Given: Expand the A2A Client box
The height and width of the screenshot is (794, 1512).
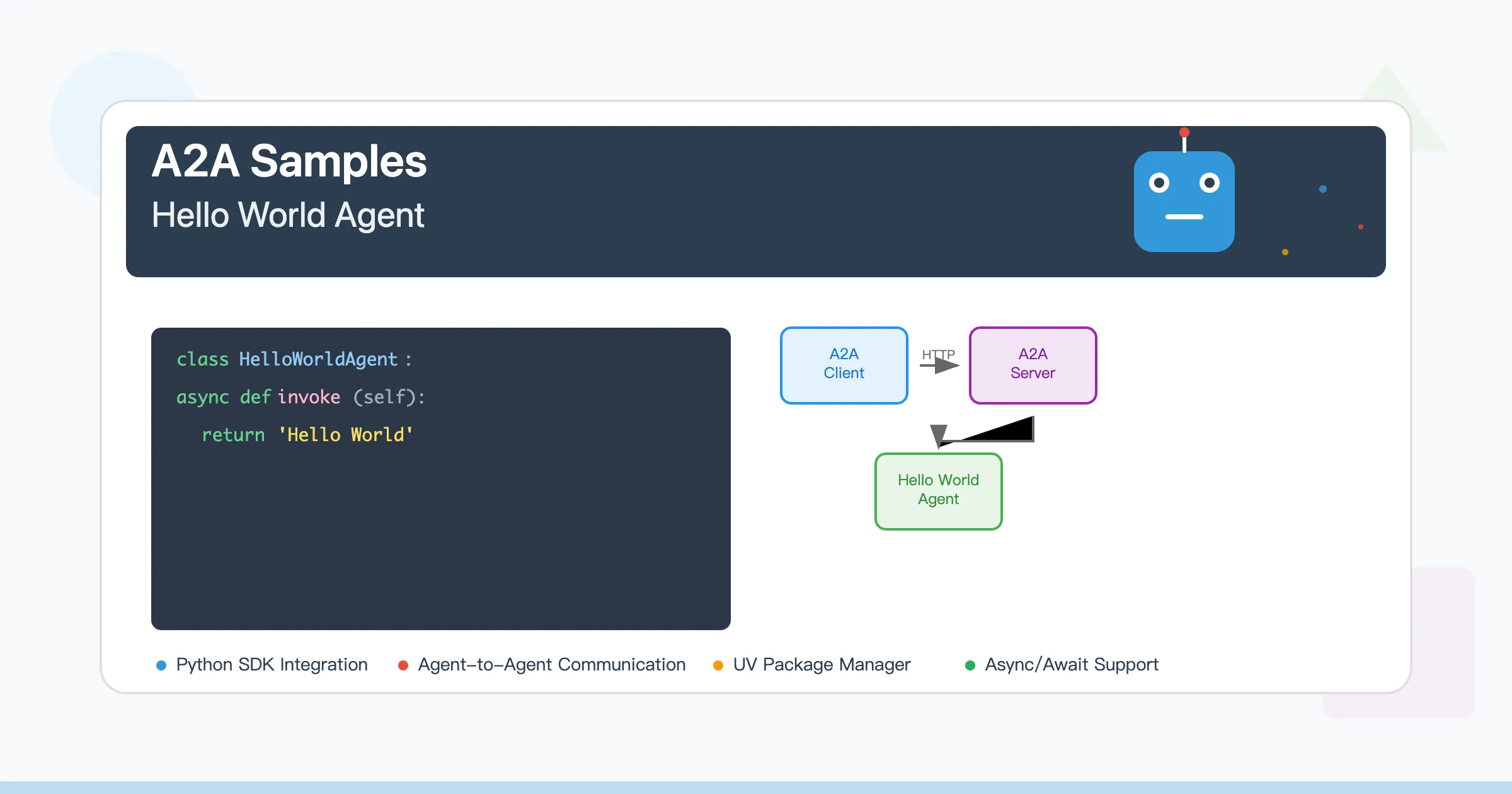Looking at the screenshot, I should (844, 365).
